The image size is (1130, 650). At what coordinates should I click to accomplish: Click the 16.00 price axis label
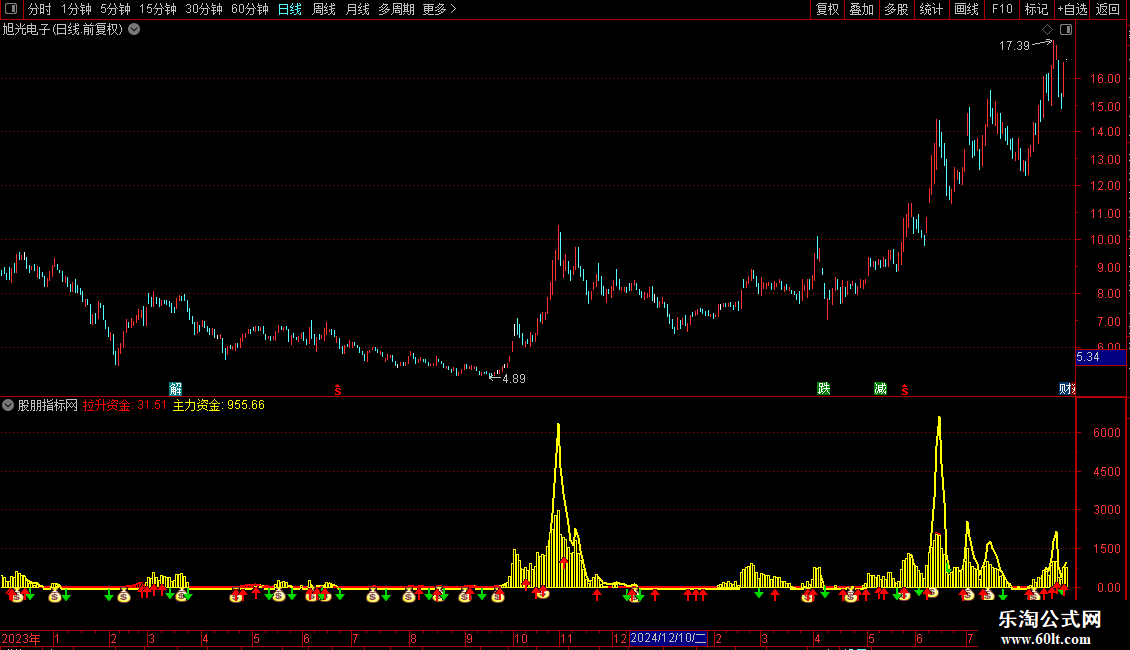pyautogui.click(x=1105, y=79)
